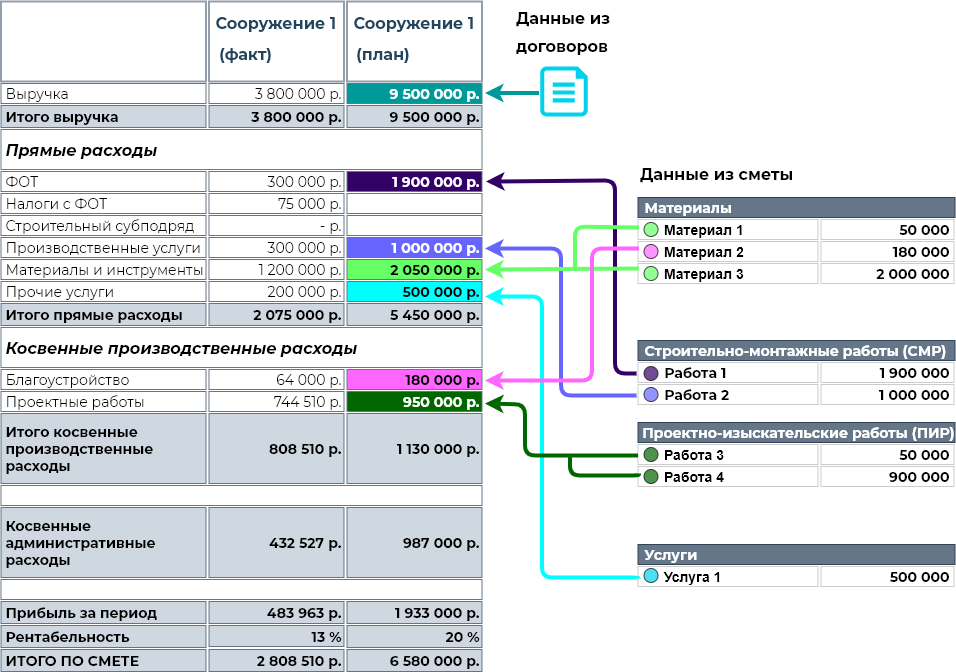Click the Сооружение 1 (факт) column header

[x=276, y=41]
